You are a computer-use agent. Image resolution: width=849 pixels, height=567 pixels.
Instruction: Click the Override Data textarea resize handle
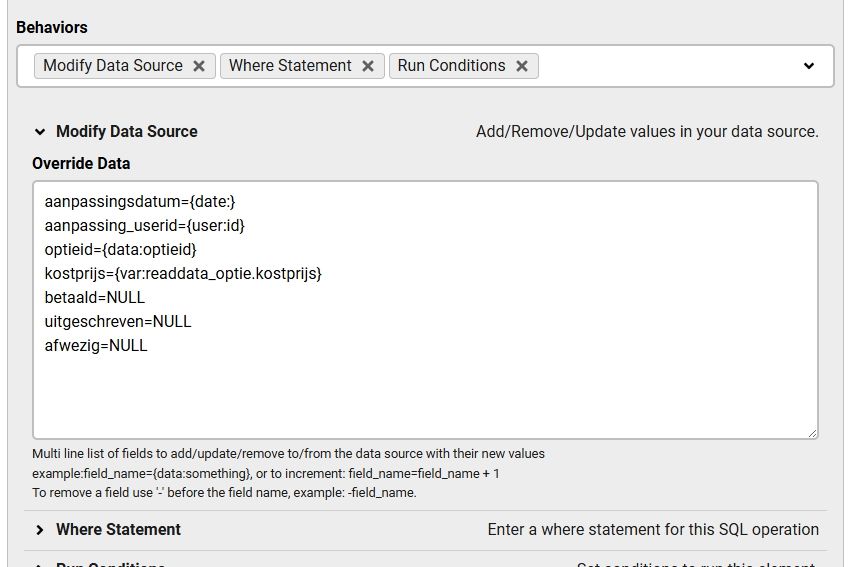tap(812, 433)
